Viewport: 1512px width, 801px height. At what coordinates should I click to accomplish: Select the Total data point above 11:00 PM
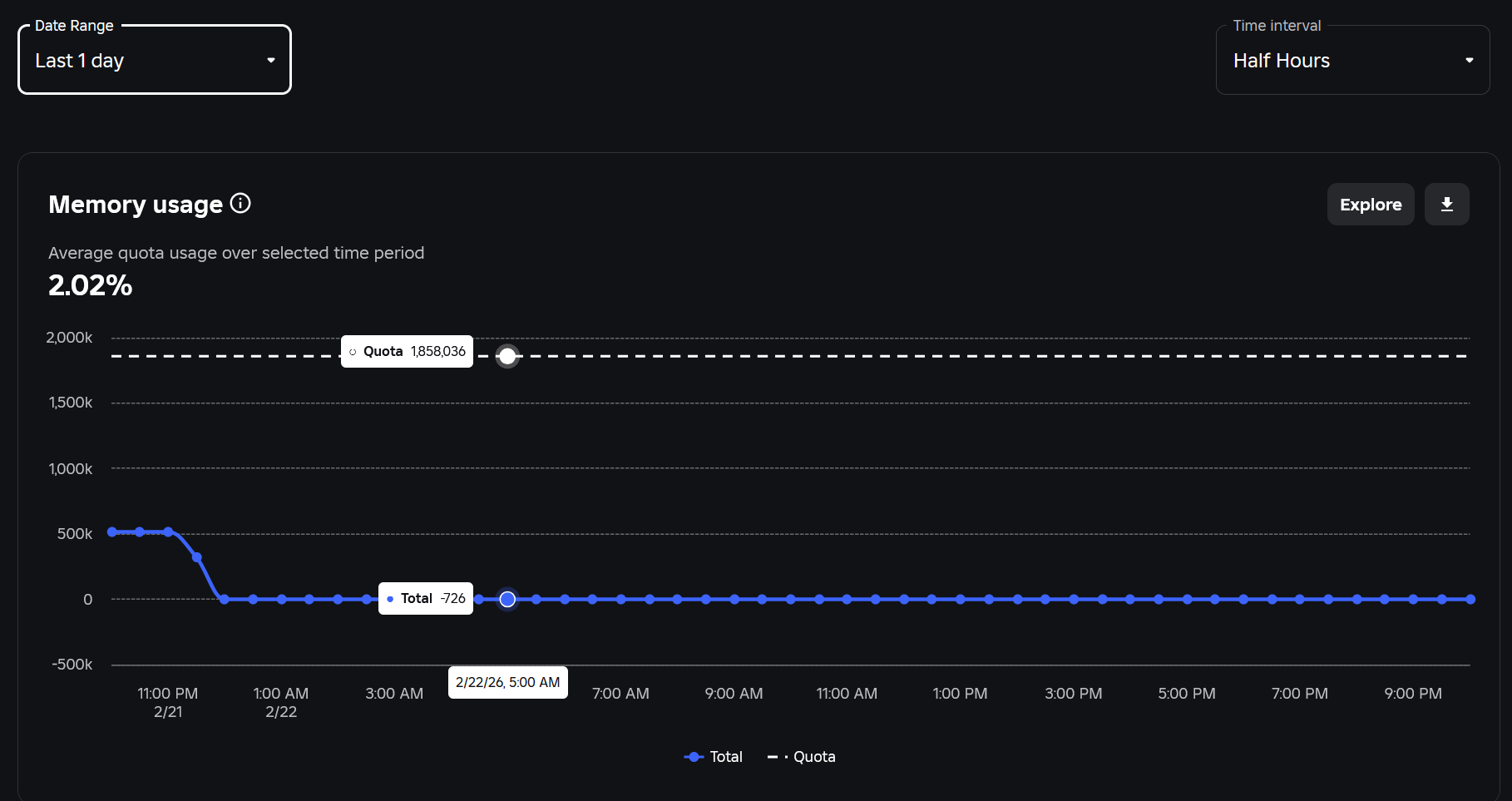tap(168, 532)
